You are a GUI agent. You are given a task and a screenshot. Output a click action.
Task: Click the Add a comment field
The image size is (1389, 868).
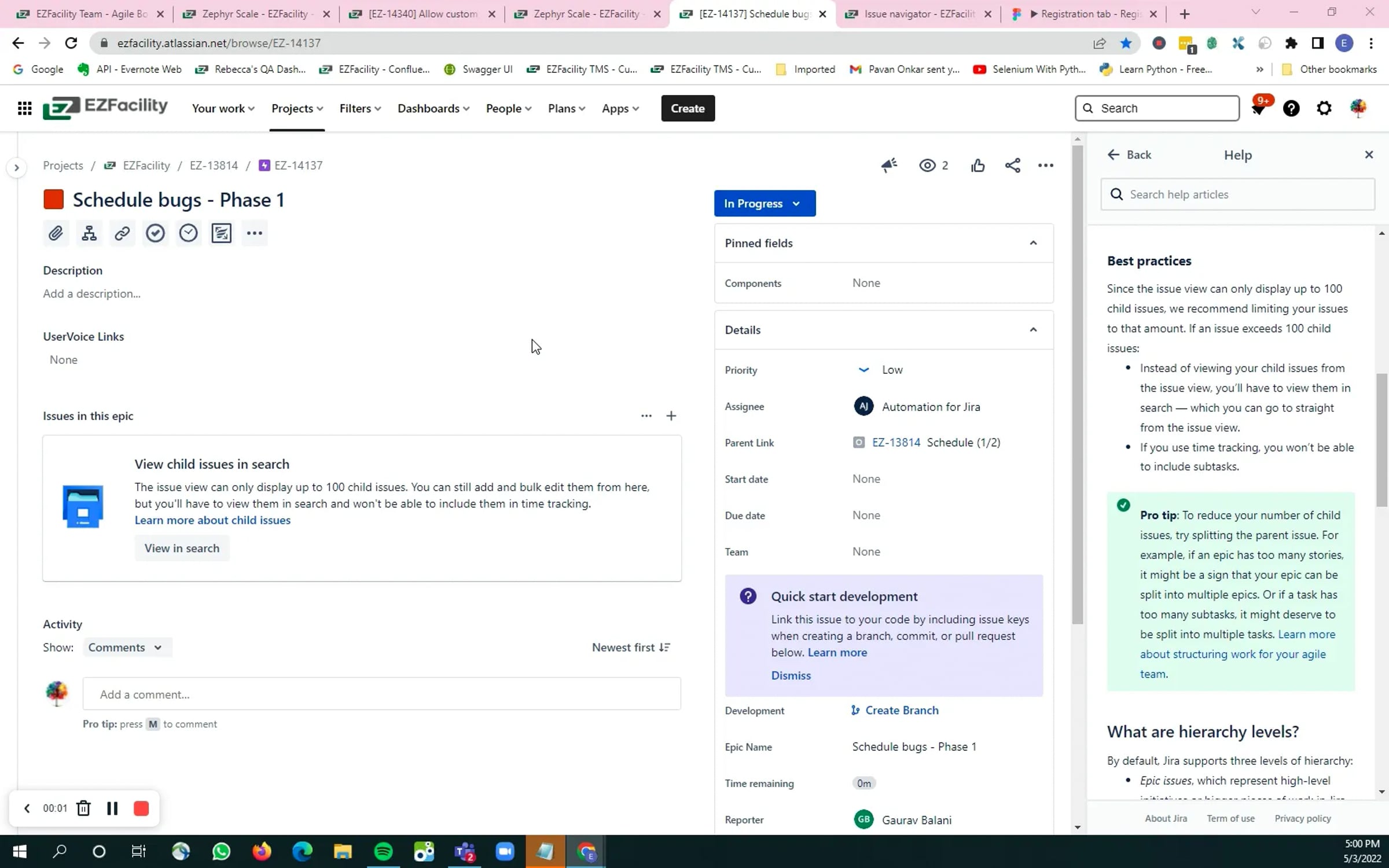click(x=381, y=694)
